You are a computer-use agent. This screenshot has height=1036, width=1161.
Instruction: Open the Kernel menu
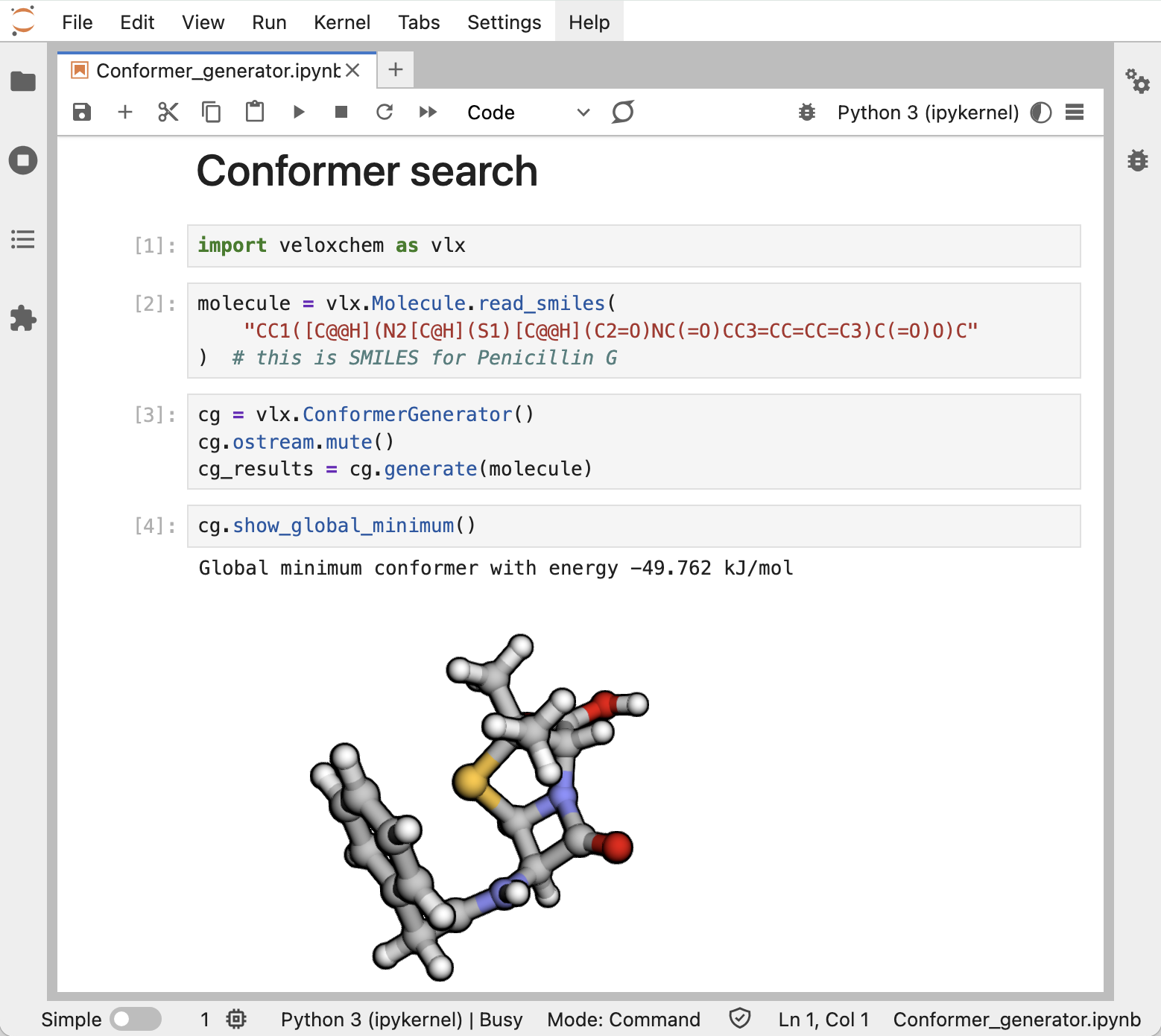(342, 22)
